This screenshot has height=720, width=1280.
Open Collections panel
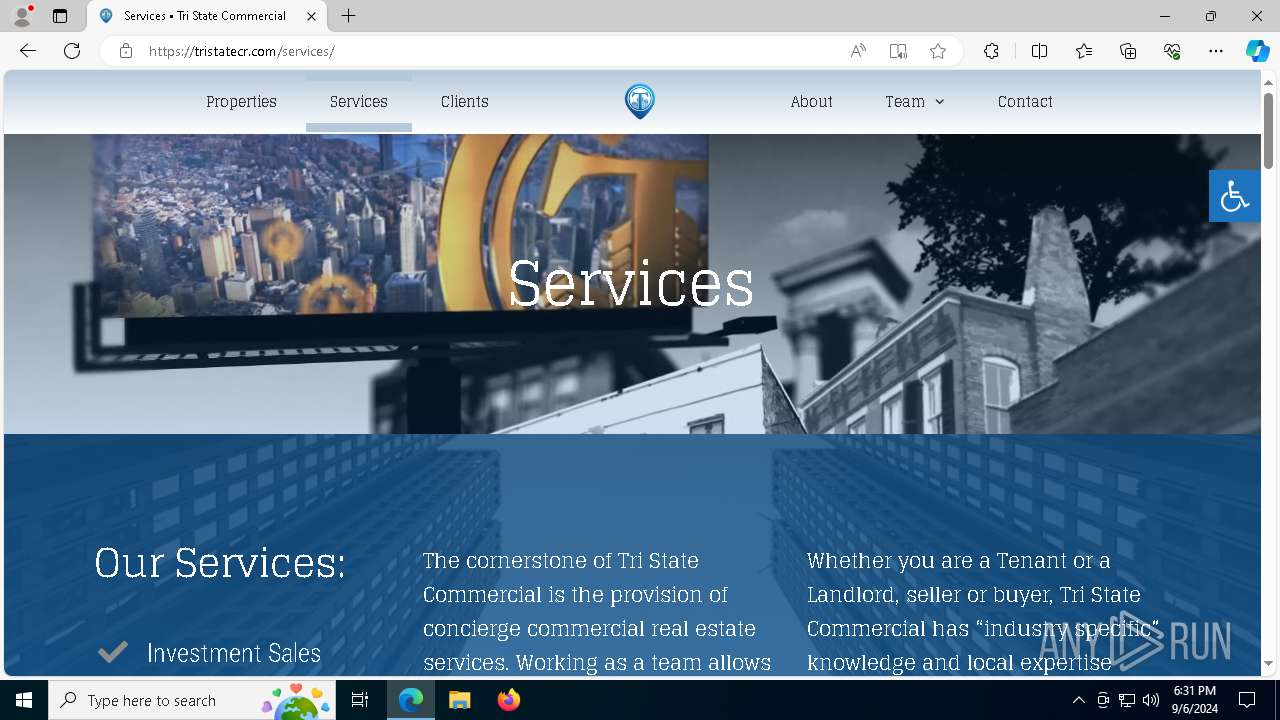[x=1128, y=51]
